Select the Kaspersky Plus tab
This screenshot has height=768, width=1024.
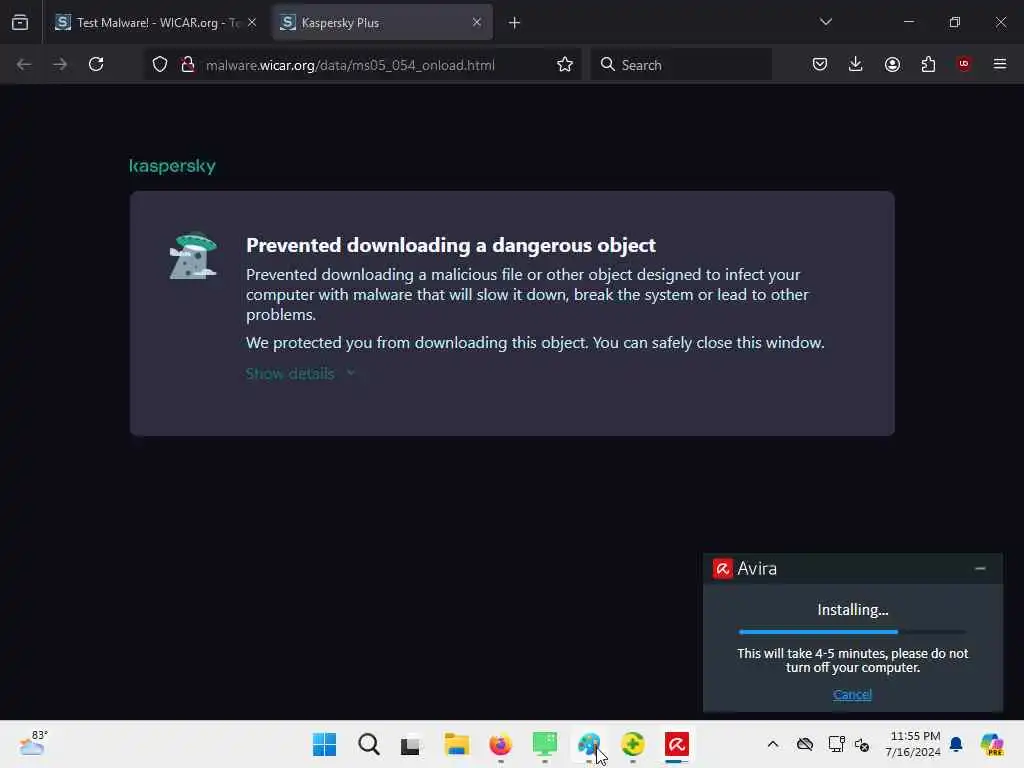382,22
